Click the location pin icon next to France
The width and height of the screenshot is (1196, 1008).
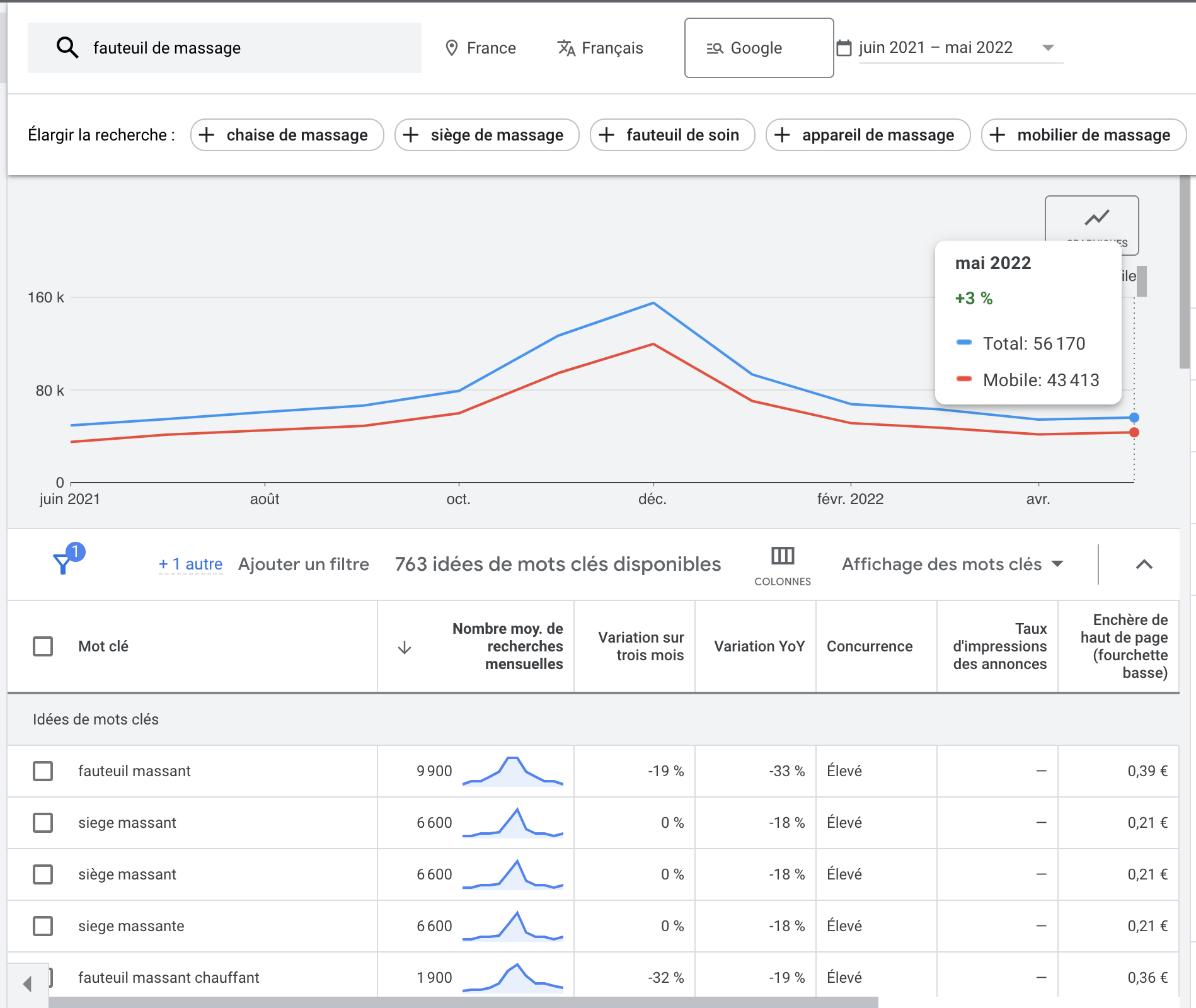coord(451,47)
